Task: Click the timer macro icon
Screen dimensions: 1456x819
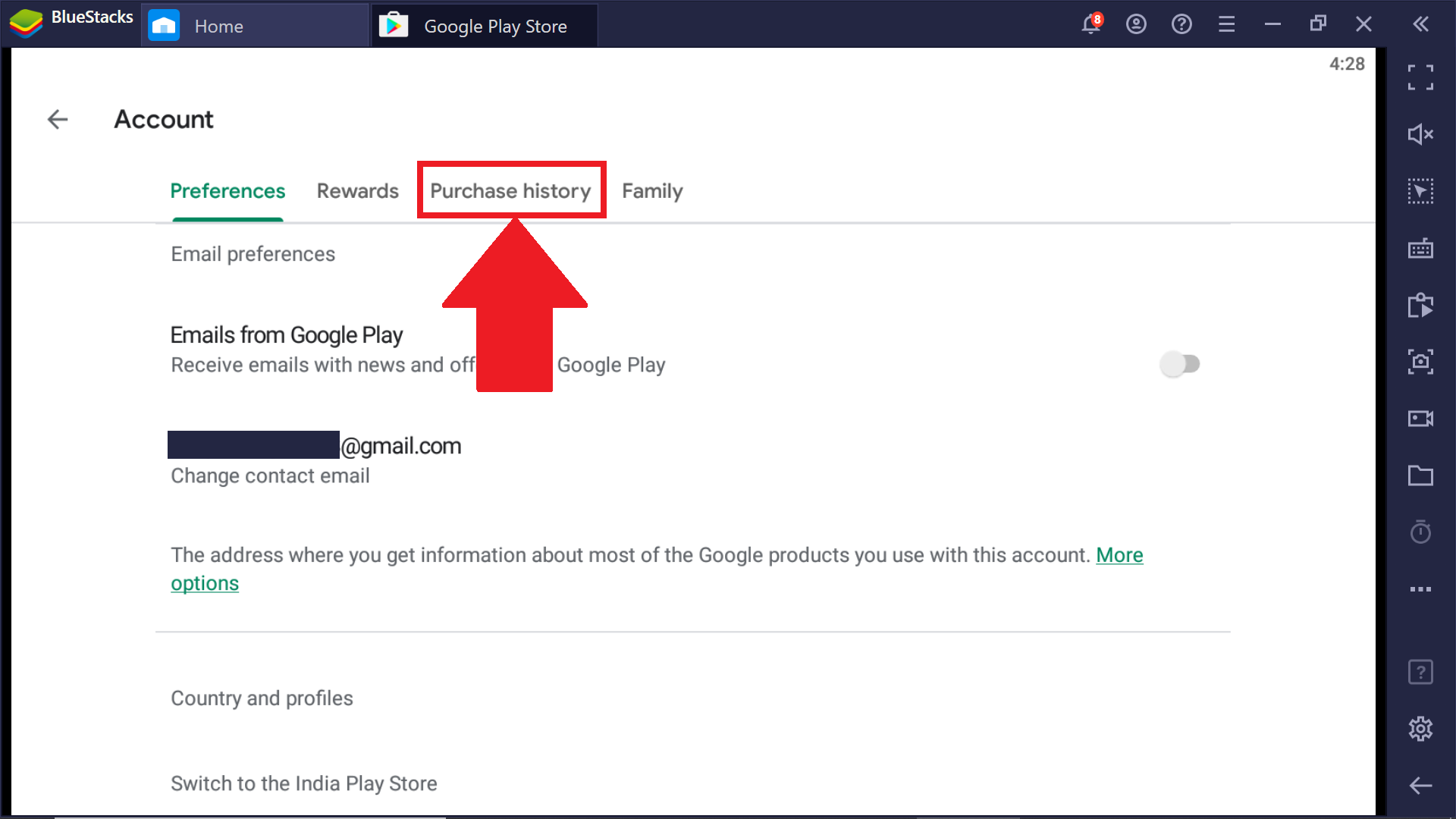Action: pyautogui.click(x=1420, y=532)
